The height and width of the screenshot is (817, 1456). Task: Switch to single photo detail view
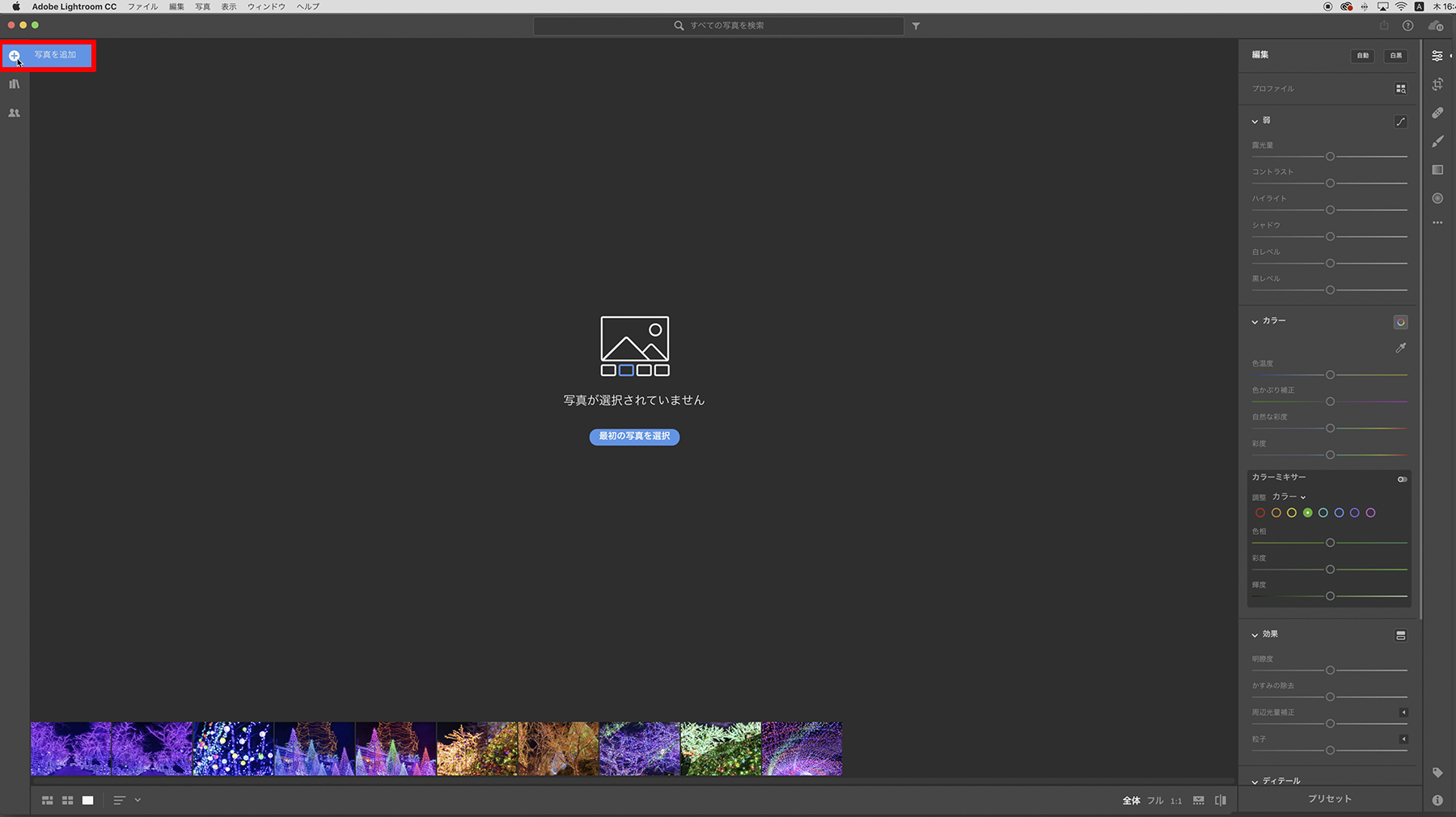[x=88, y=800]
